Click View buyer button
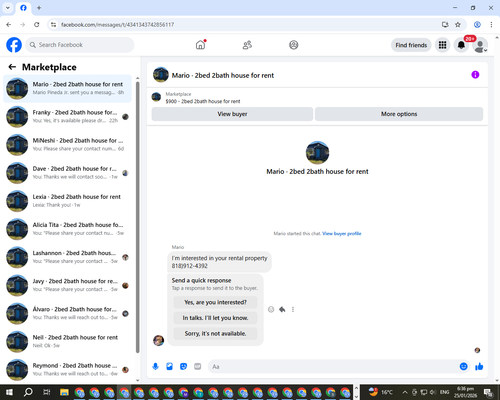Image resolution: width=500 pixels, height=400 pixels. (x=232, y=114)
